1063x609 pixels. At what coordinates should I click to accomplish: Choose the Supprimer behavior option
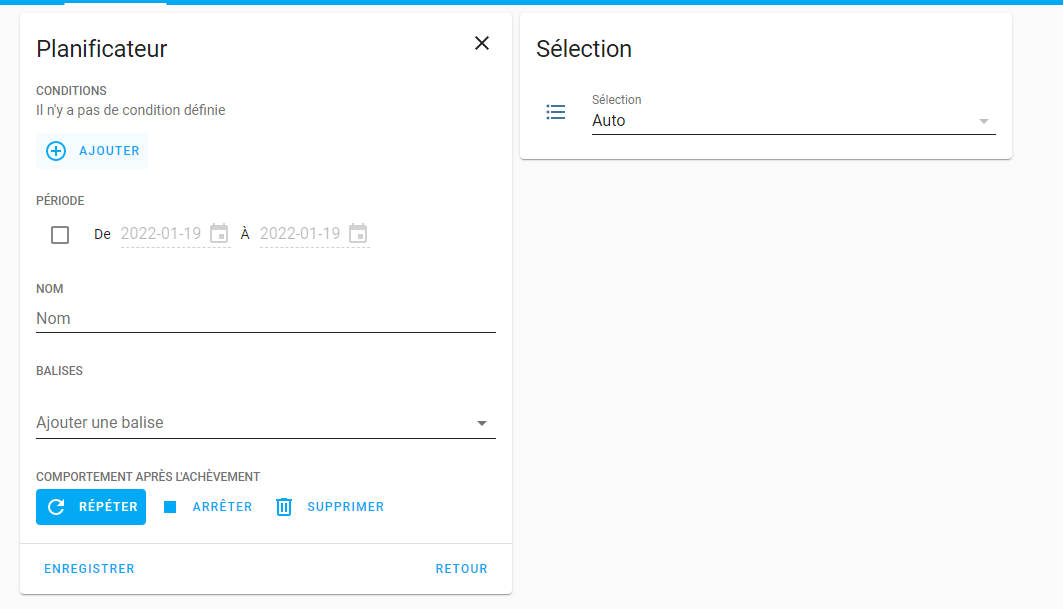(345, 507)
